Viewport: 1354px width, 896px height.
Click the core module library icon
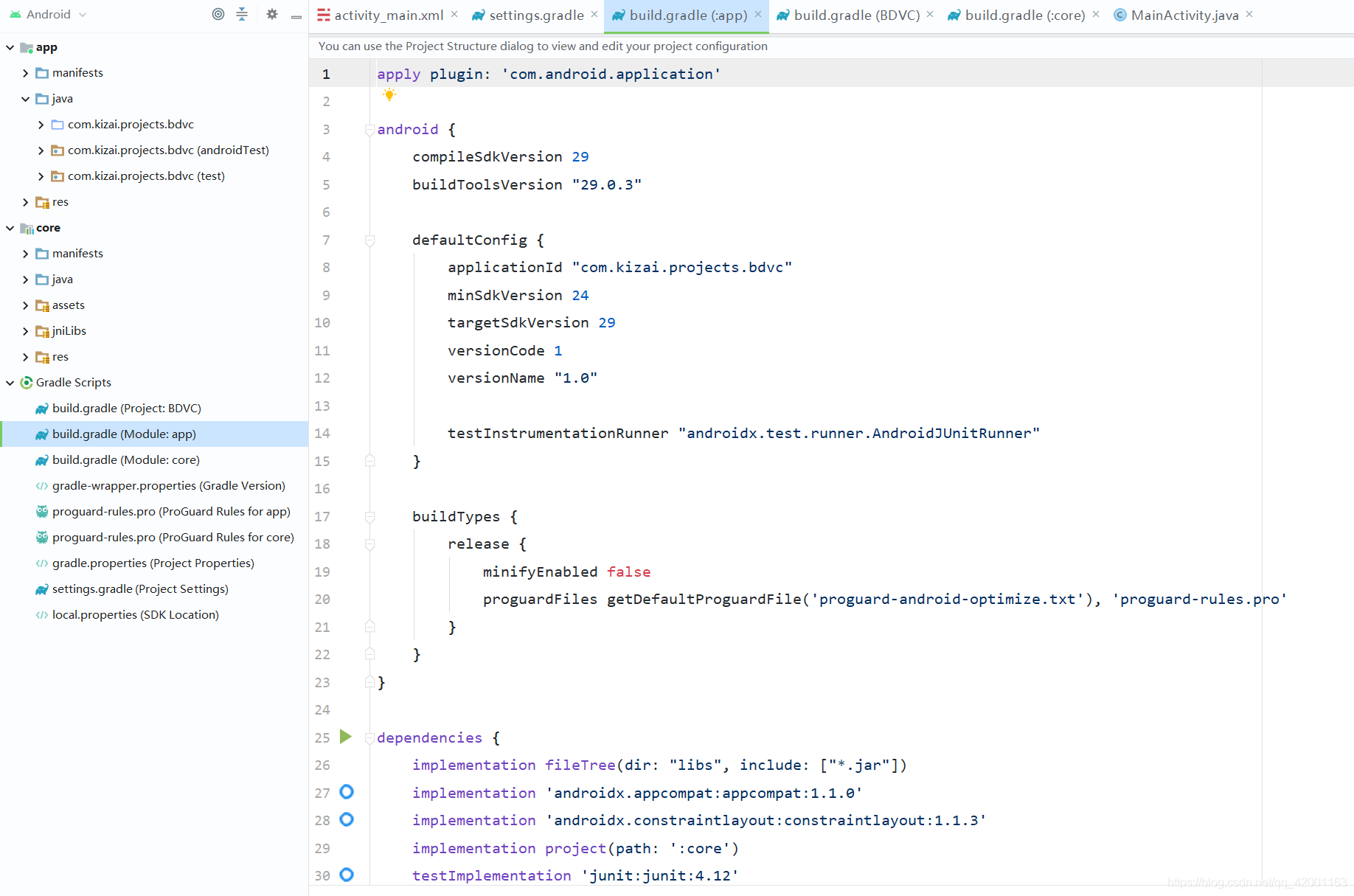[x=27, y=228]
